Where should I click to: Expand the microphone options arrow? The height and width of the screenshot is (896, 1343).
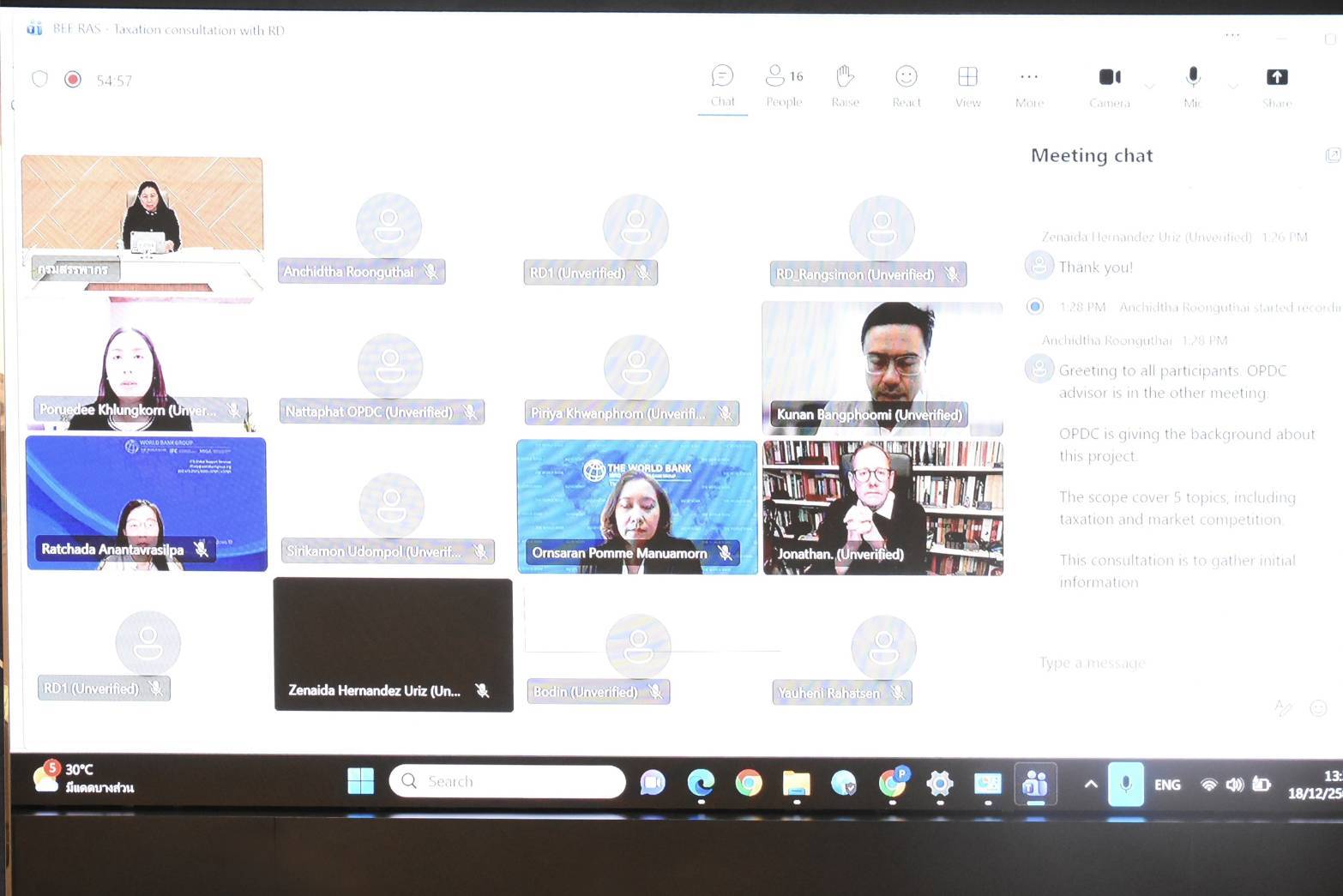1232,87
